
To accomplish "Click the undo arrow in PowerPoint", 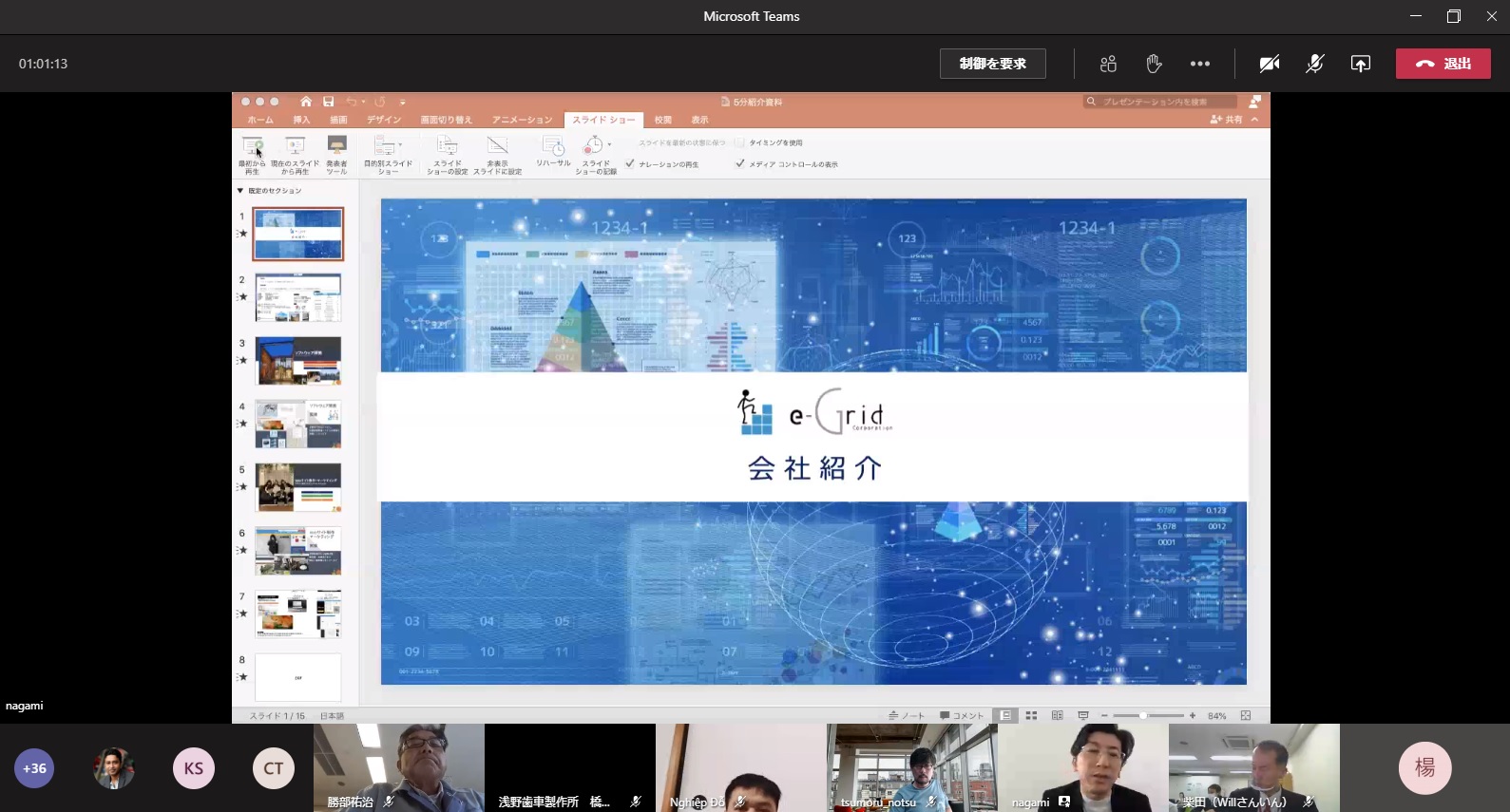I will [352, 102].
